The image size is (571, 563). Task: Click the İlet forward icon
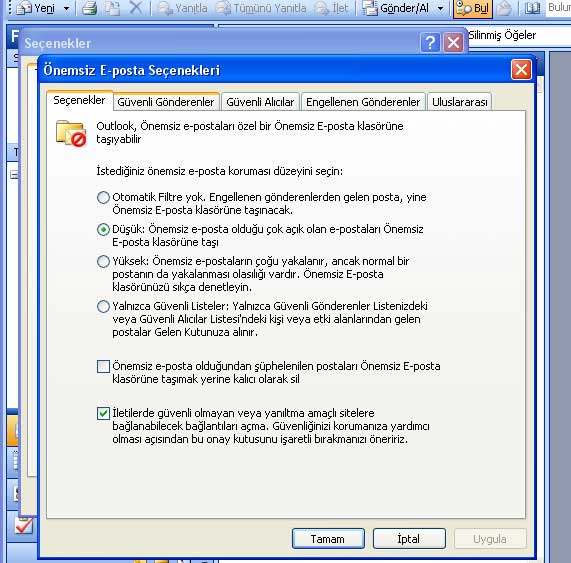coord(321,8)
